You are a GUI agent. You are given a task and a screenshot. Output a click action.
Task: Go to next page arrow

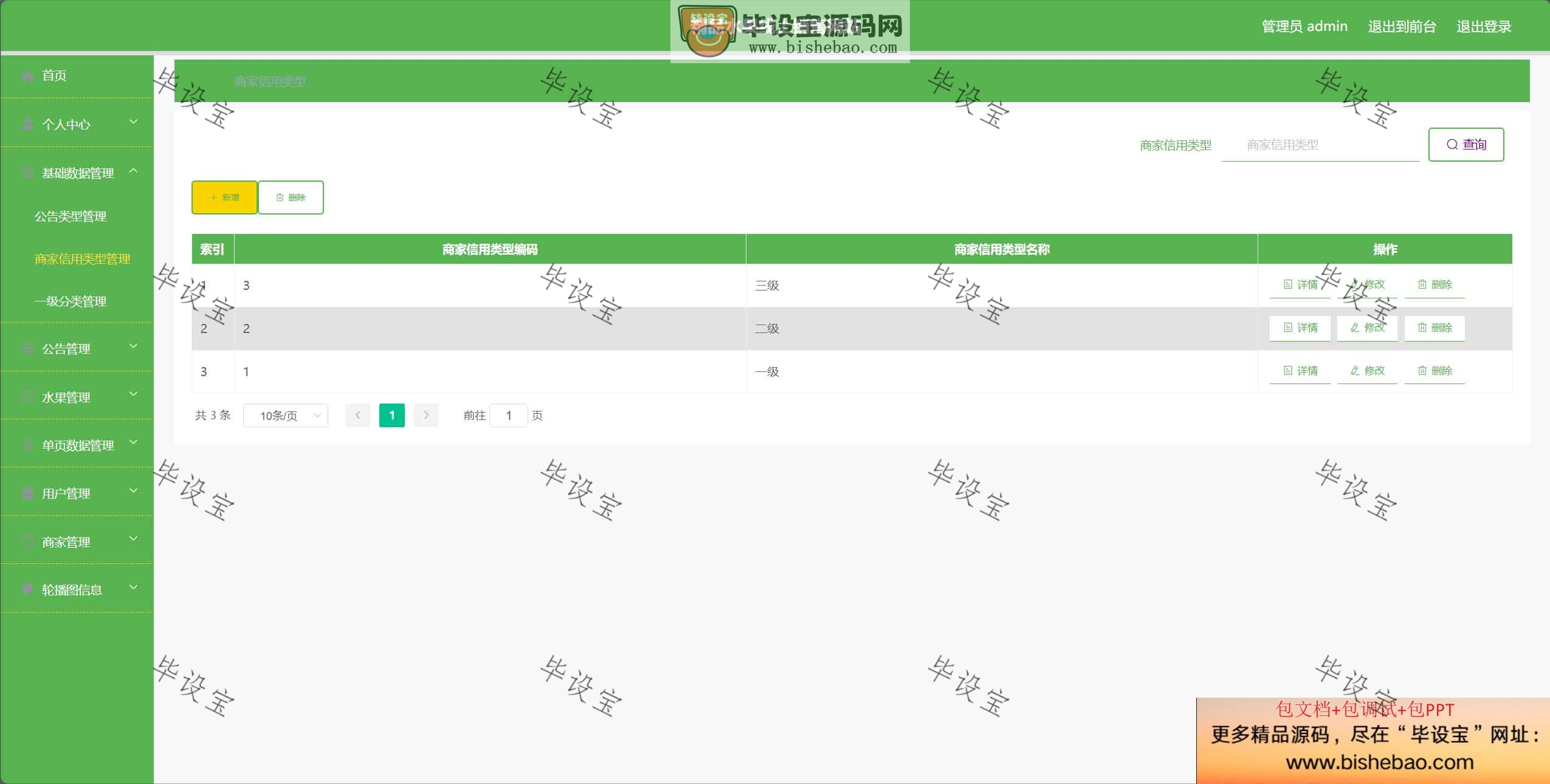click(426, 415)
